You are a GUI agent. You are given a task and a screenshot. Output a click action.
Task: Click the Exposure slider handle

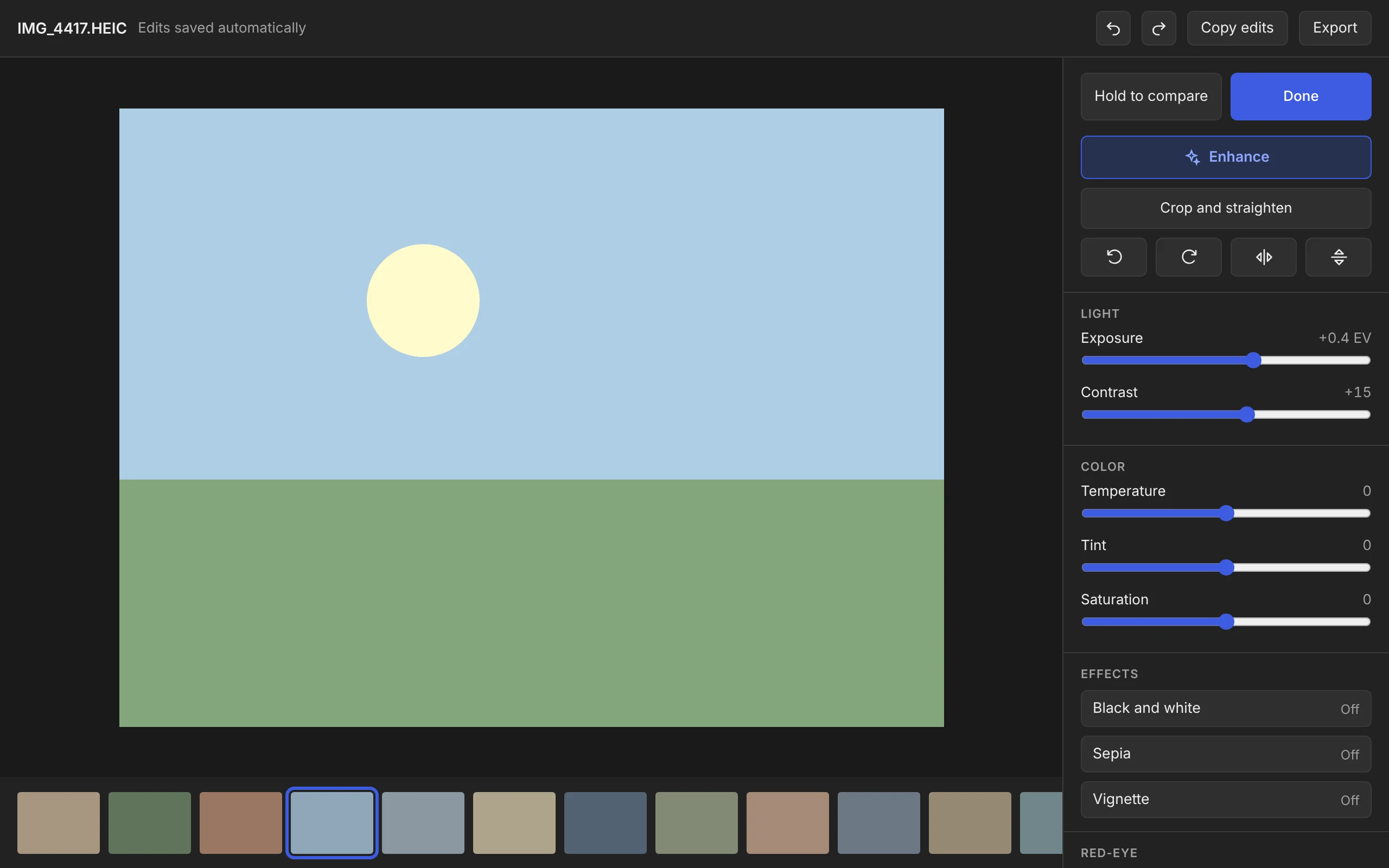point(1253,360)
